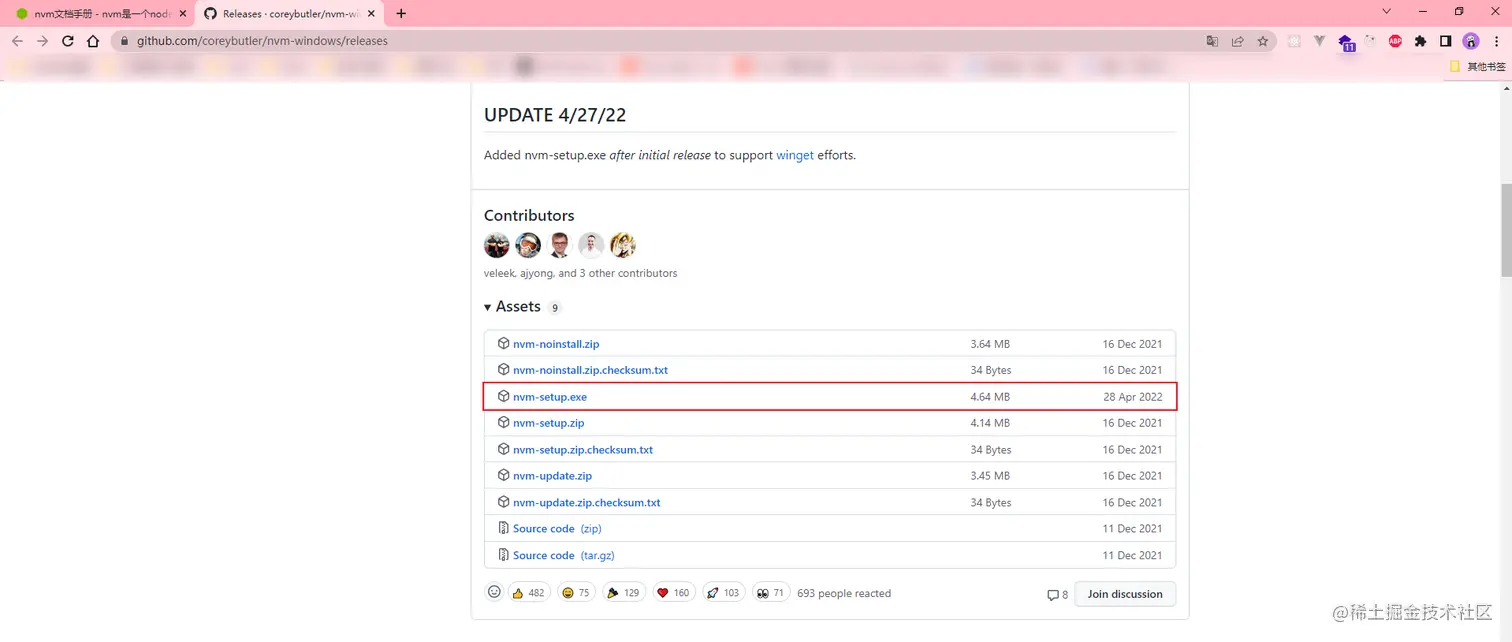Open the Chrome profile avatar
The width and height of the screenshot is (1512, 642).
click(x=1470, y=41)
